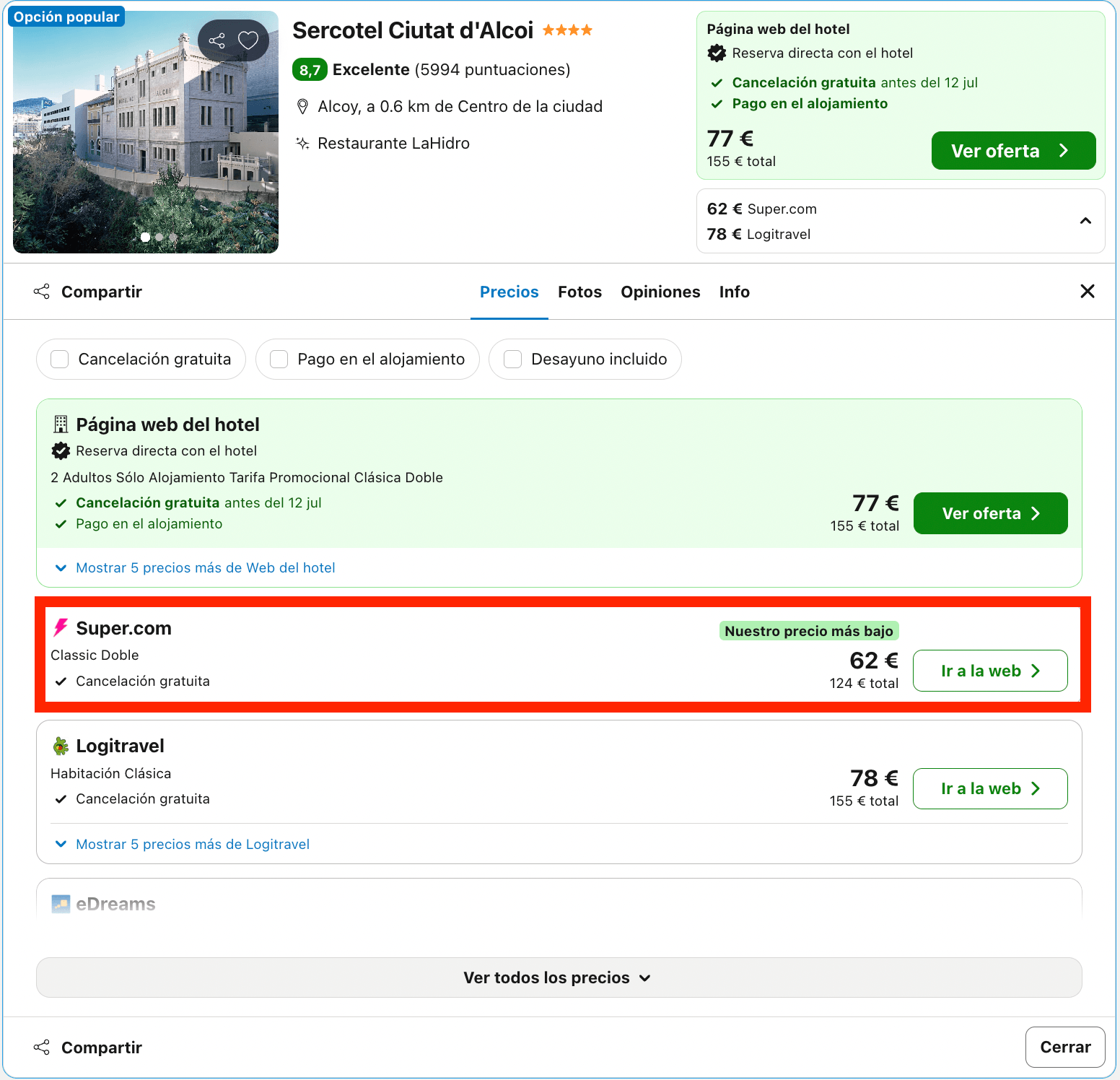This screenshot has width=1120, height=1080.
Task: Click the sparkle icon by Restaurante LaHidro
Action: point(303,143)
